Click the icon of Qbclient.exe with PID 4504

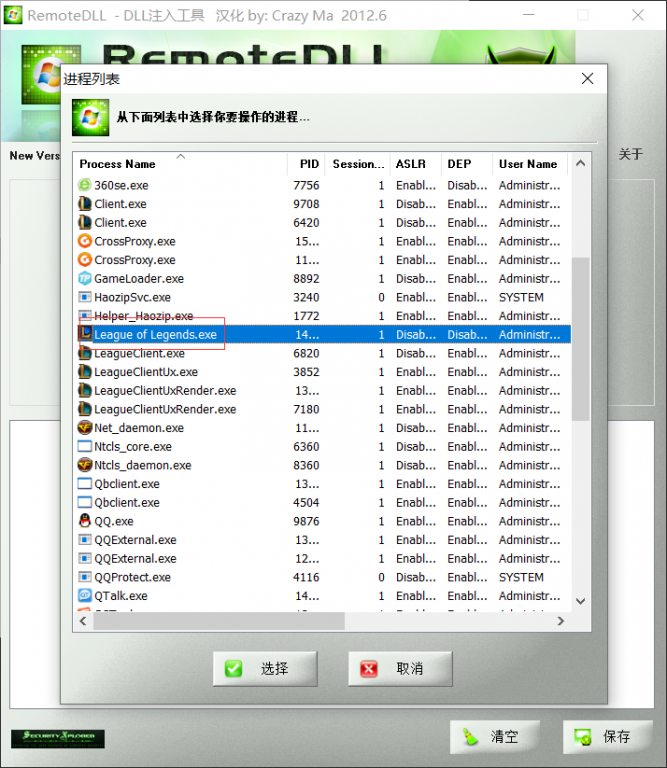[x=85, y=502]
